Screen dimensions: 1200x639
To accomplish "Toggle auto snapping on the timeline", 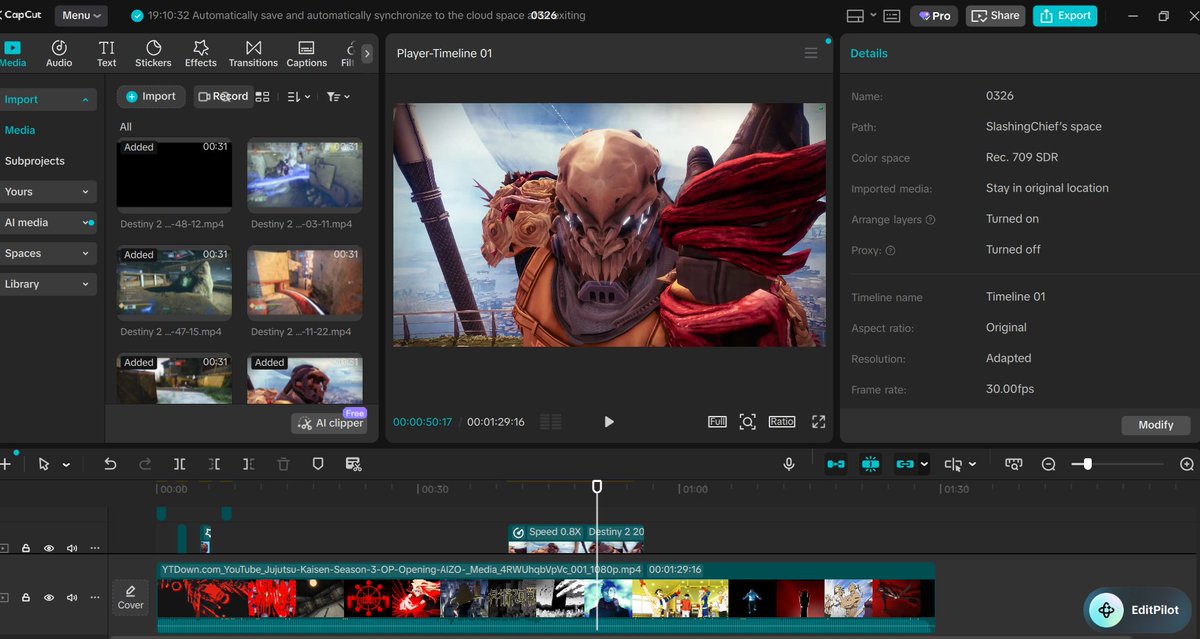I will (x=870, y=464).
